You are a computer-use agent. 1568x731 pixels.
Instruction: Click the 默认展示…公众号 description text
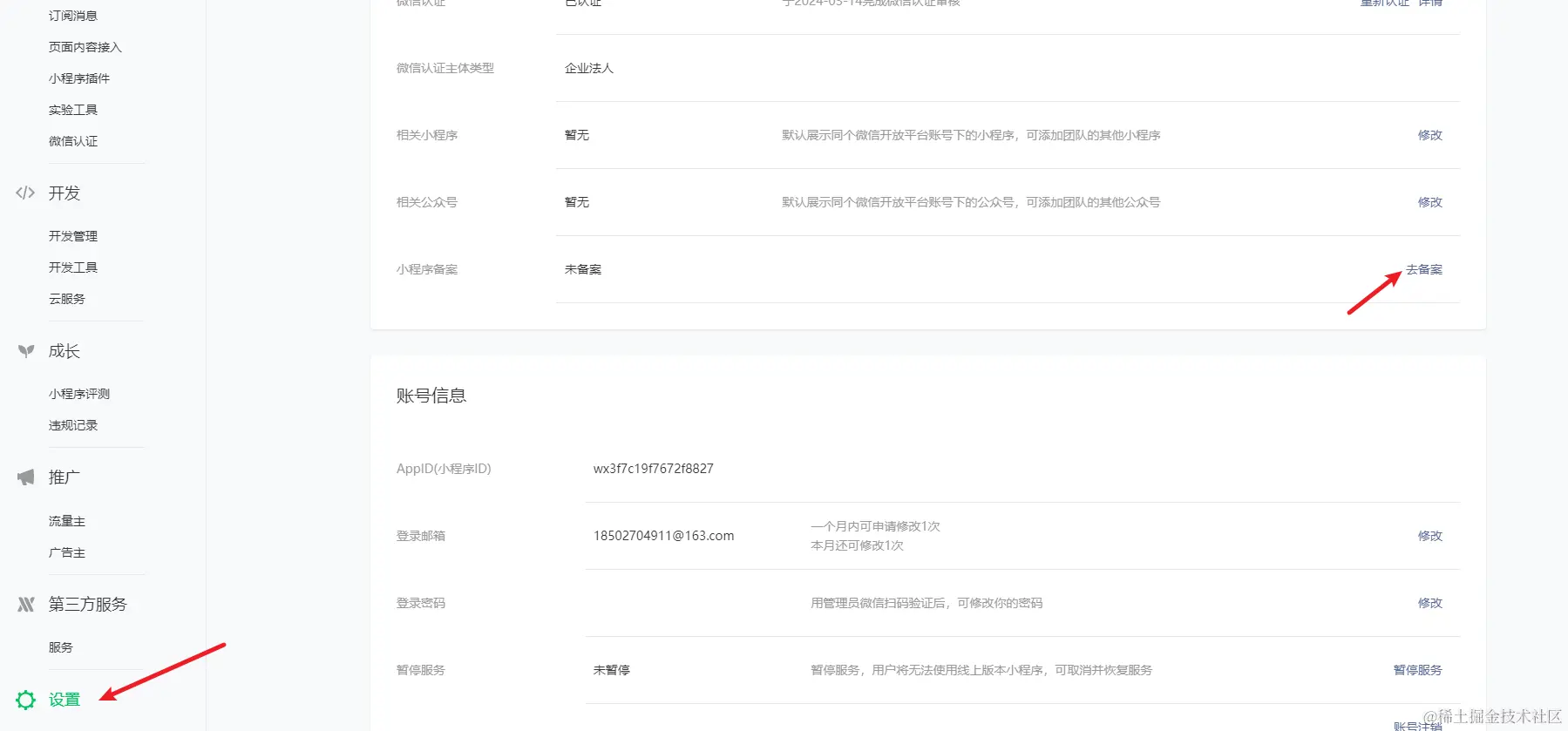971,202
